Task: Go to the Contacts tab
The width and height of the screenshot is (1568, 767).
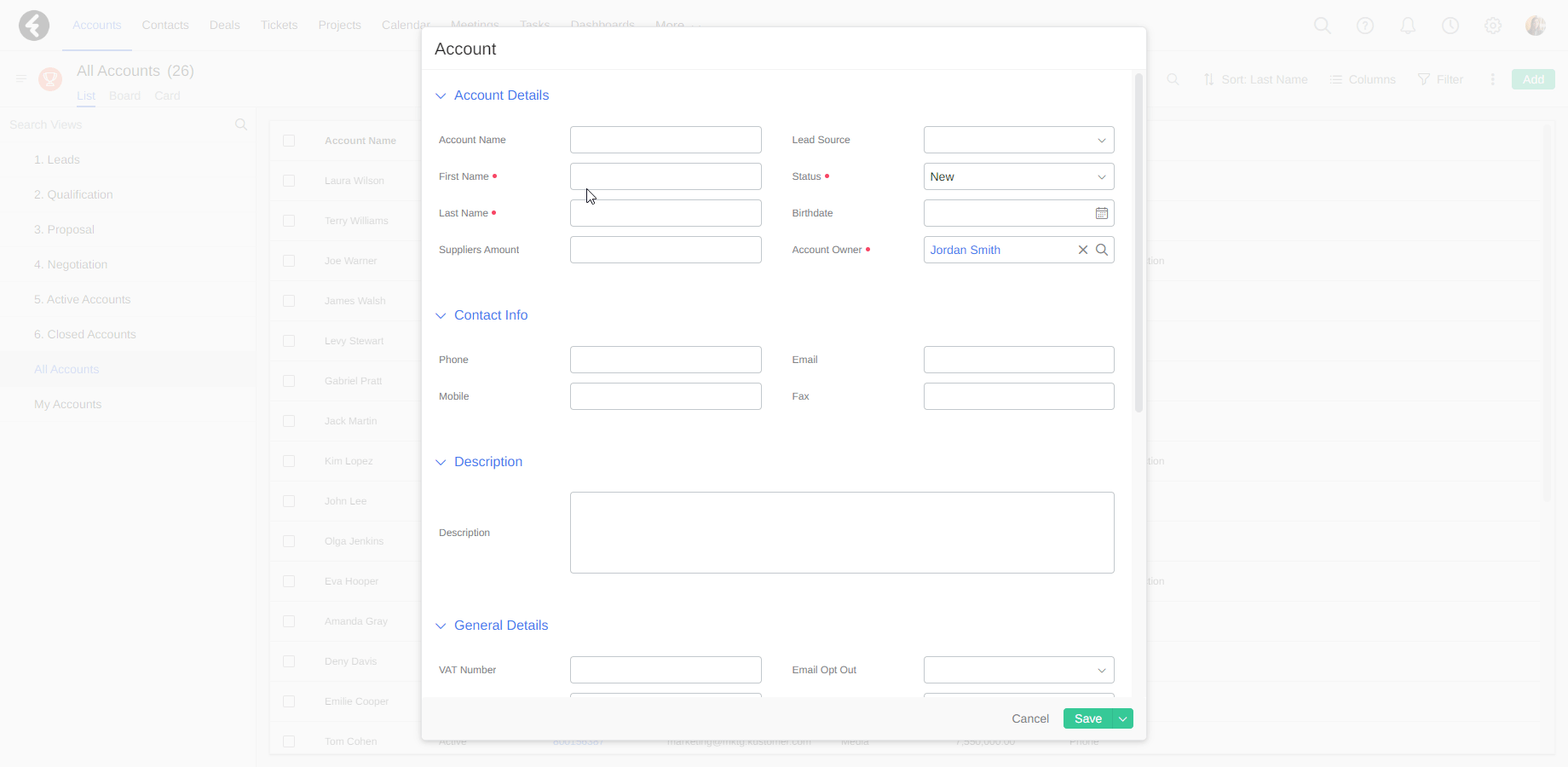Action: coord(165,25)
